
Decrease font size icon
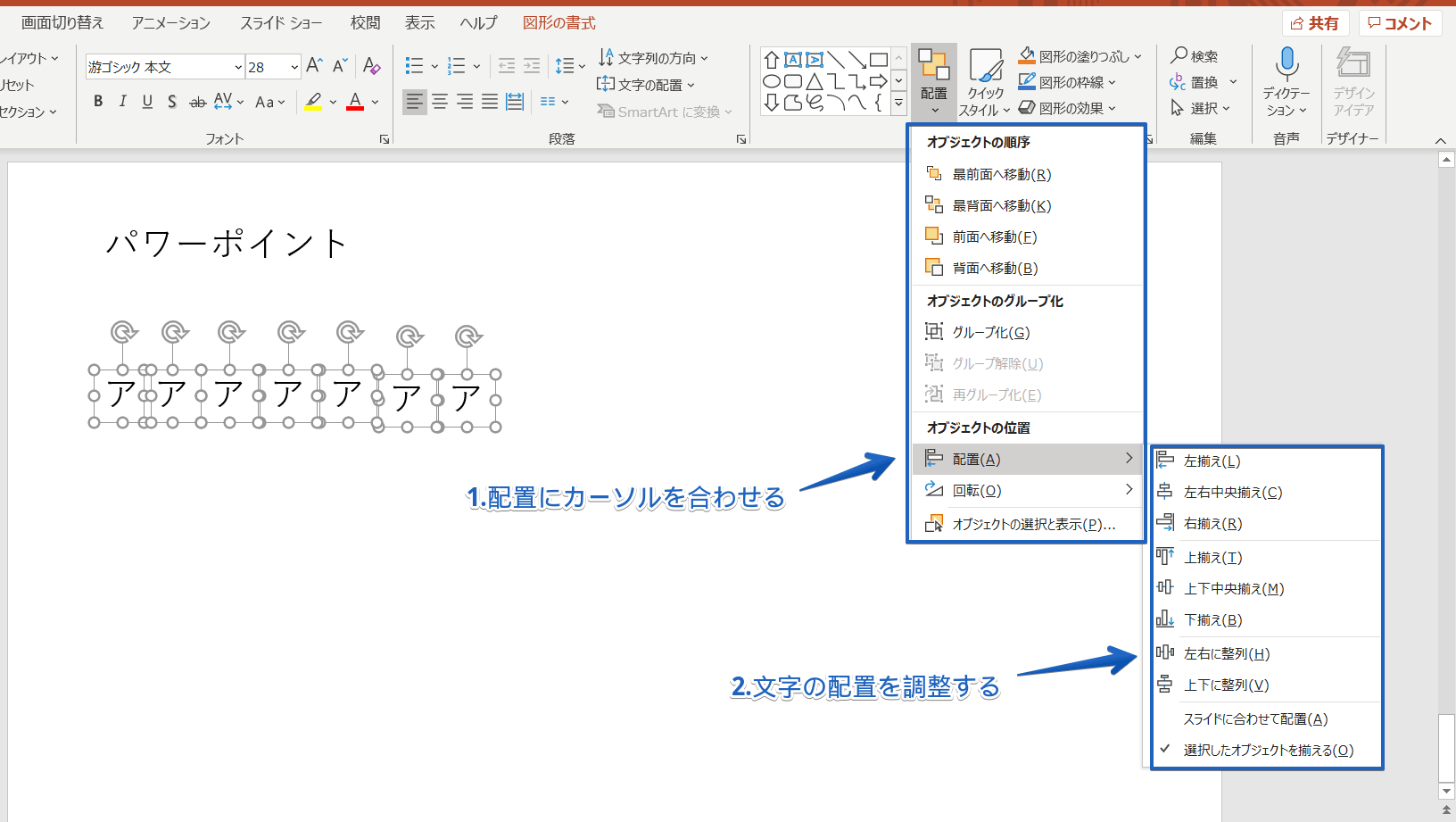click(340, 66)
